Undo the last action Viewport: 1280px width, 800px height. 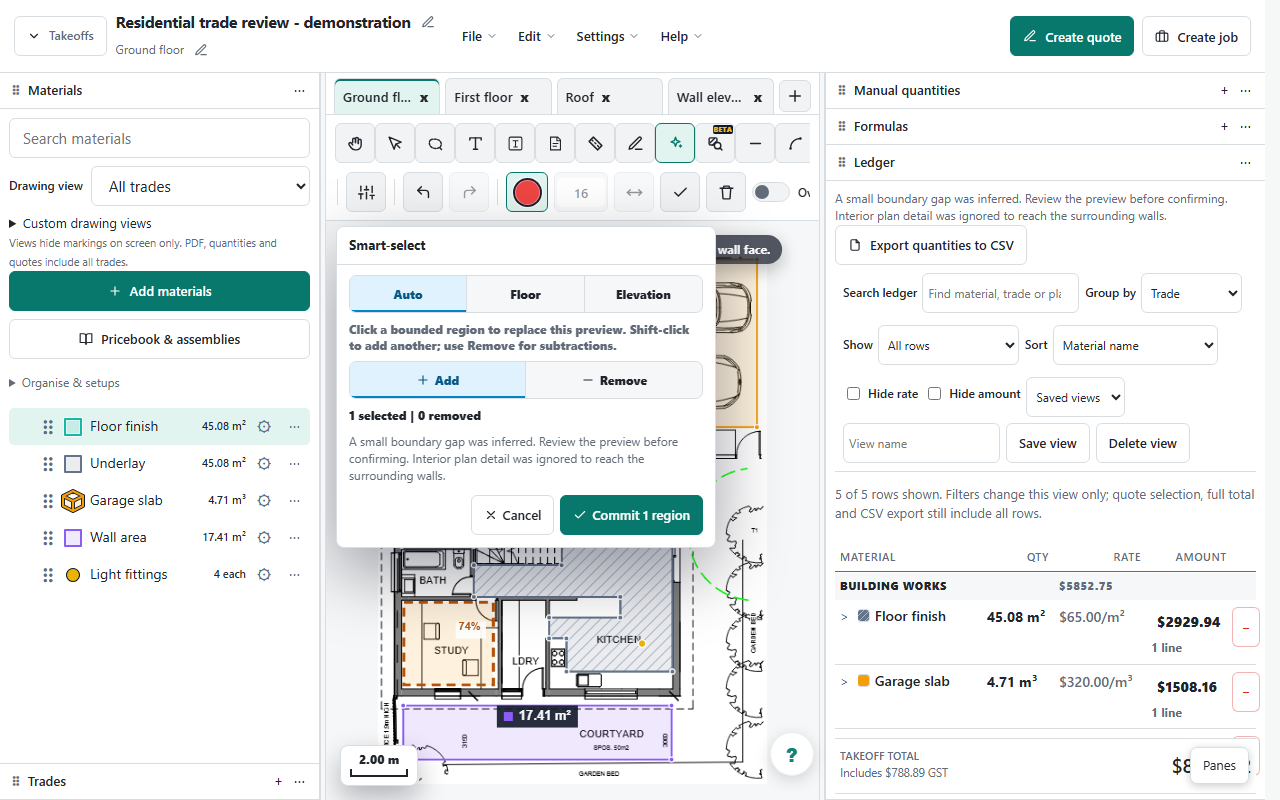(x=423, y=192)
